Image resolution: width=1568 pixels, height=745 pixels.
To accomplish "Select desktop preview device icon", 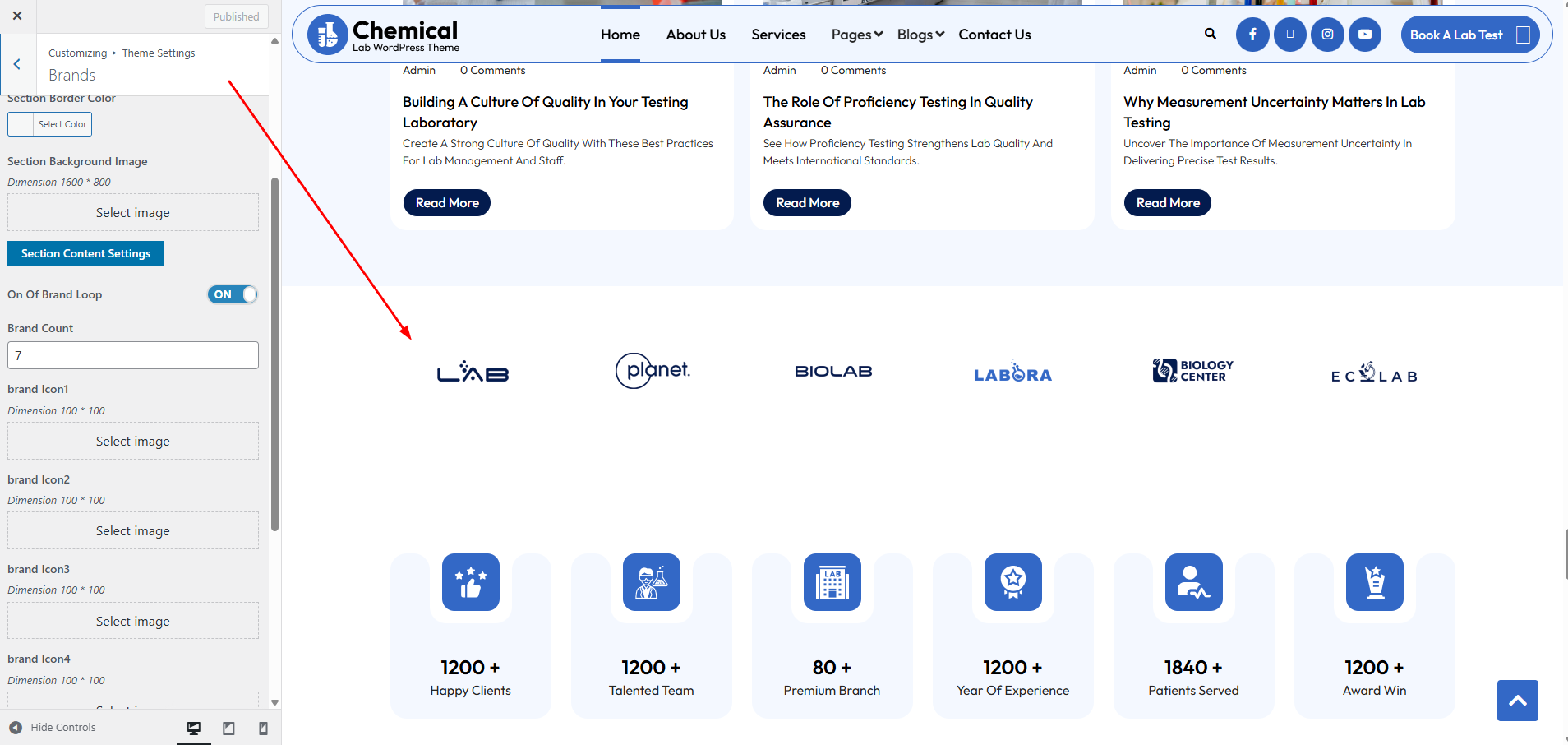I will point(194,728).
